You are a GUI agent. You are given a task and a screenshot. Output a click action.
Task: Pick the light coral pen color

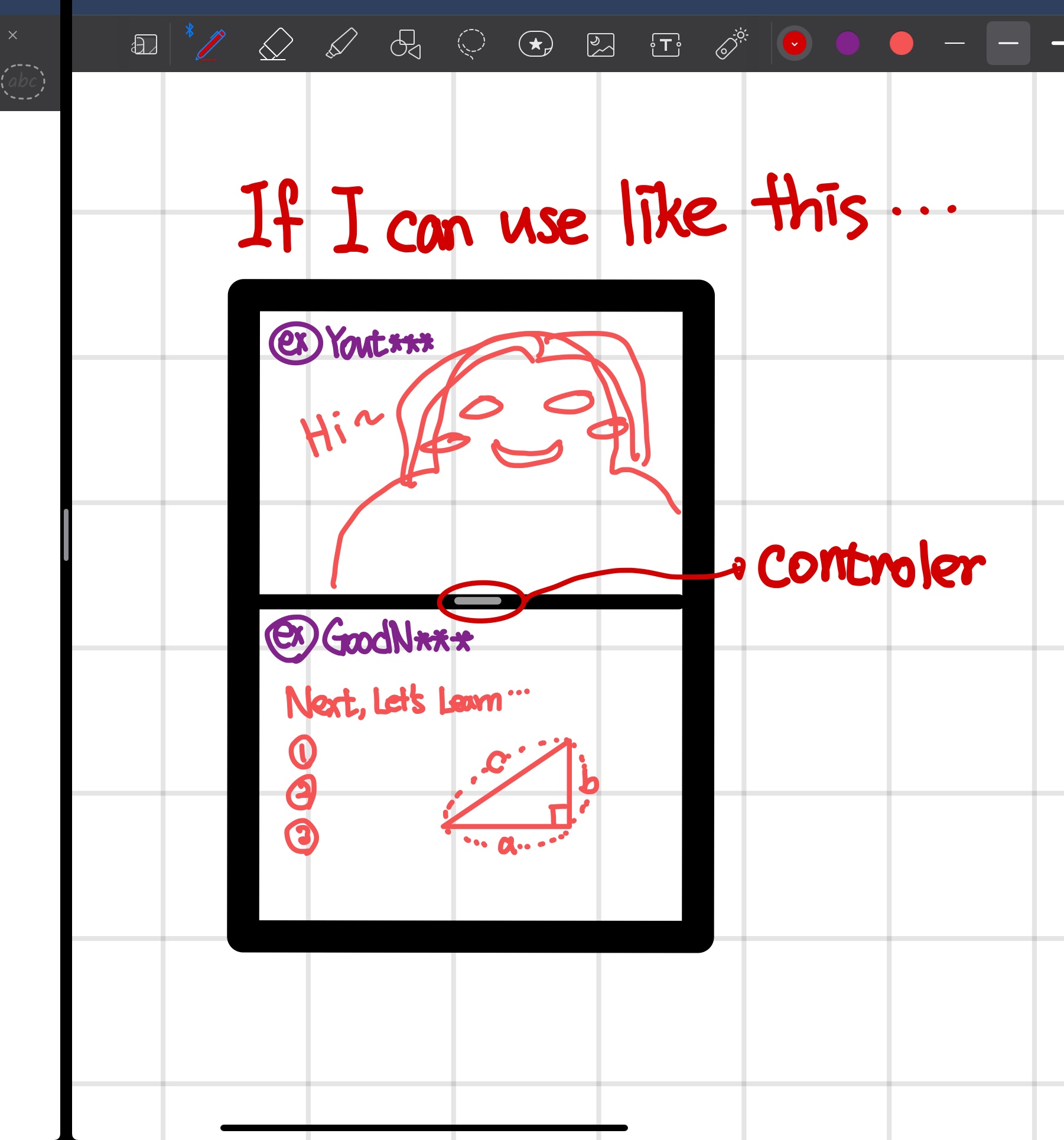point(901,43)
